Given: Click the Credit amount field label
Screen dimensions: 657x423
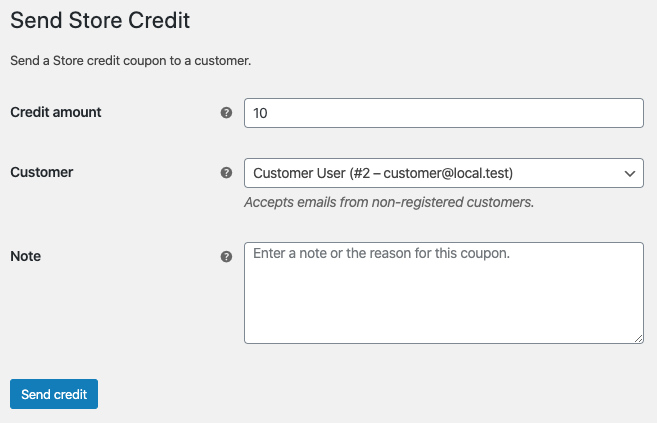Looking at the screenshot, I should 56,112.
